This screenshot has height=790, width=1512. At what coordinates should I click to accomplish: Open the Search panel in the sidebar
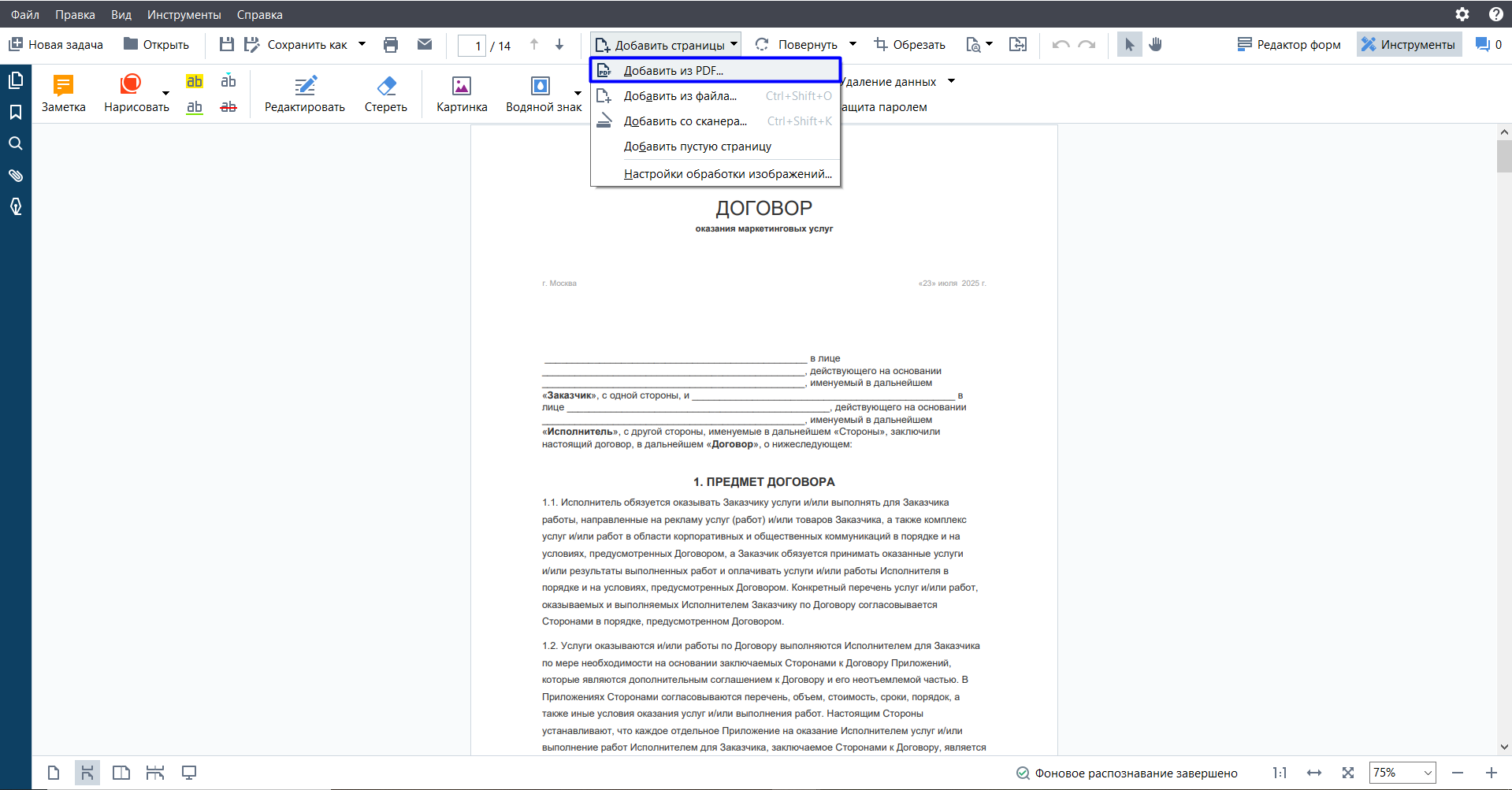click(16, 143)
